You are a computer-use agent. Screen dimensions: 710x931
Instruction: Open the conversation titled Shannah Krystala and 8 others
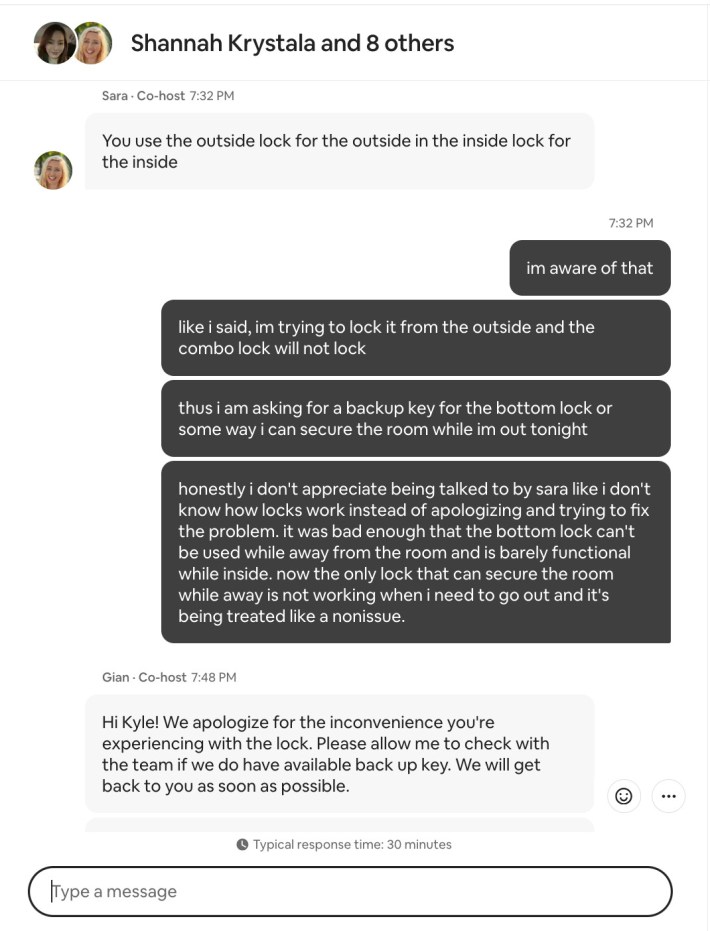coord(290,44)
